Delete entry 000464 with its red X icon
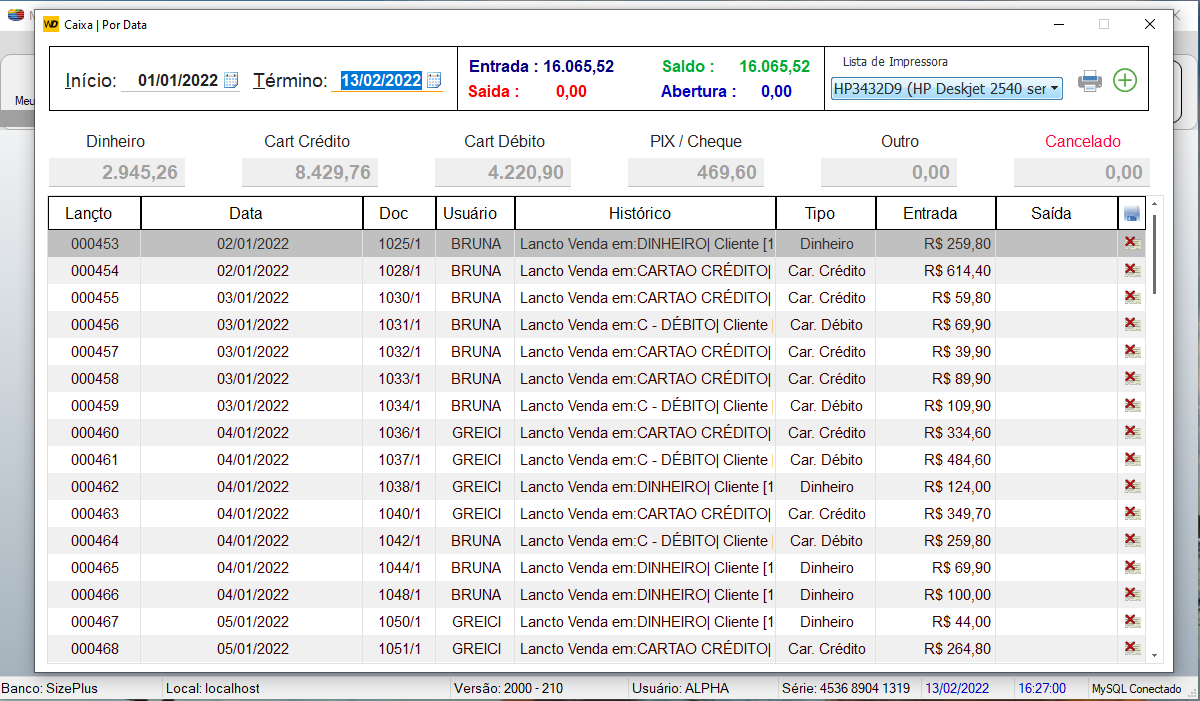Image resolution: width=1200 pixels, height=701 pixels. coord(1132,540)
